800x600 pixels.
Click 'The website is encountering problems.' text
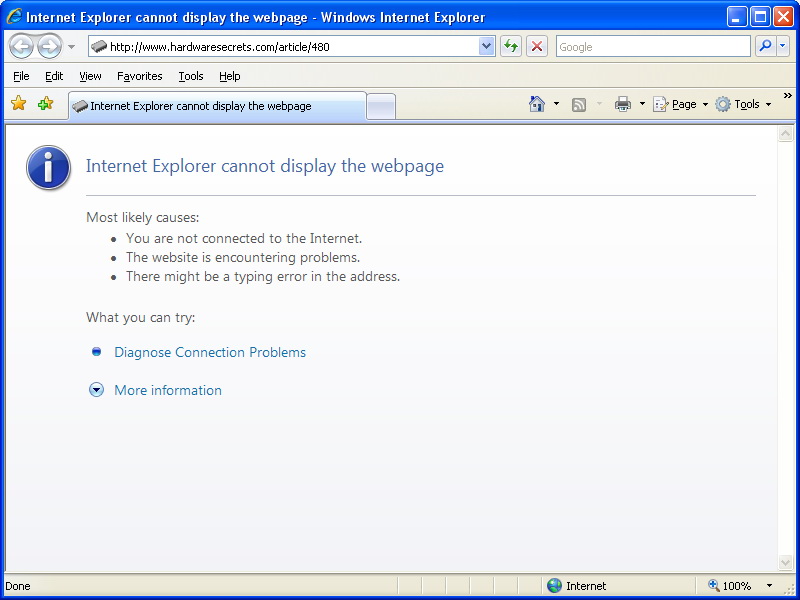243,257
